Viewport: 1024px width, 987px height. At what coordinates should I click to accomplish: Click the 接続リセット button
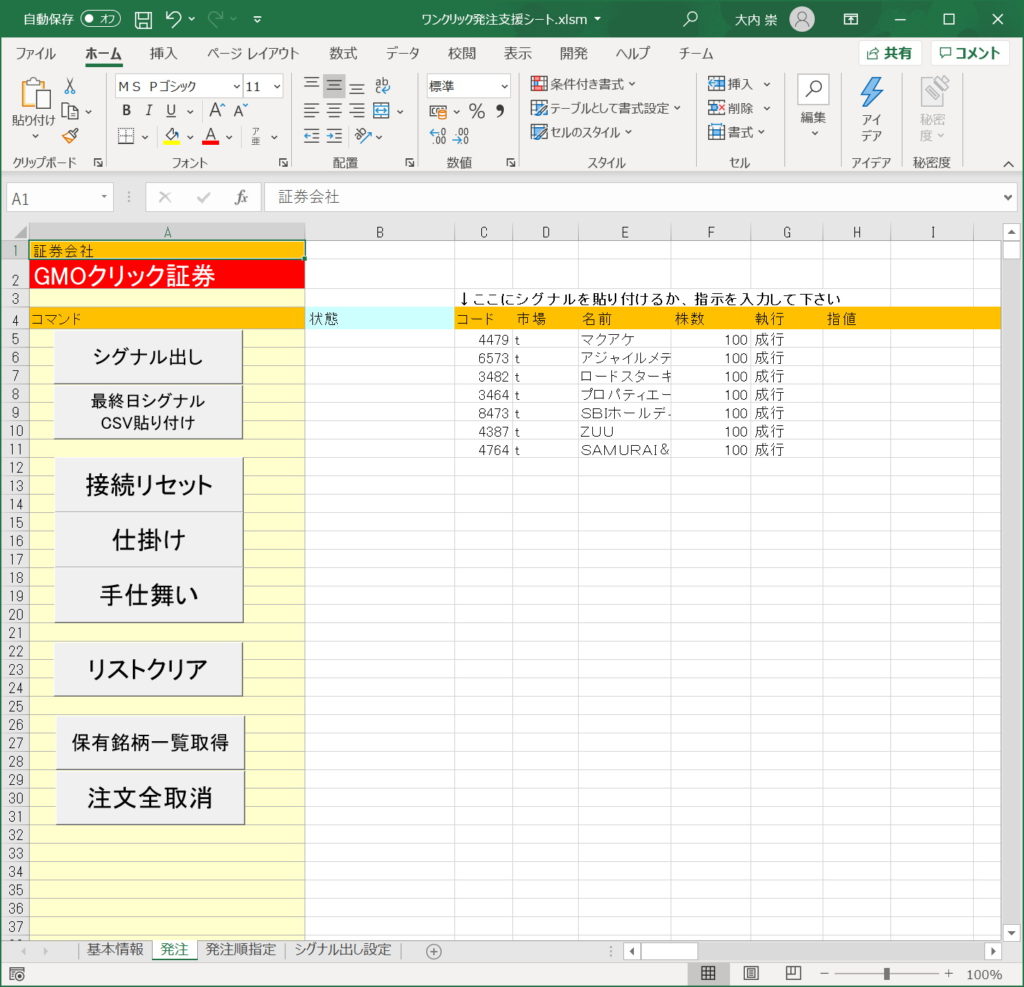pyautogui.click(x=149, y=485)
